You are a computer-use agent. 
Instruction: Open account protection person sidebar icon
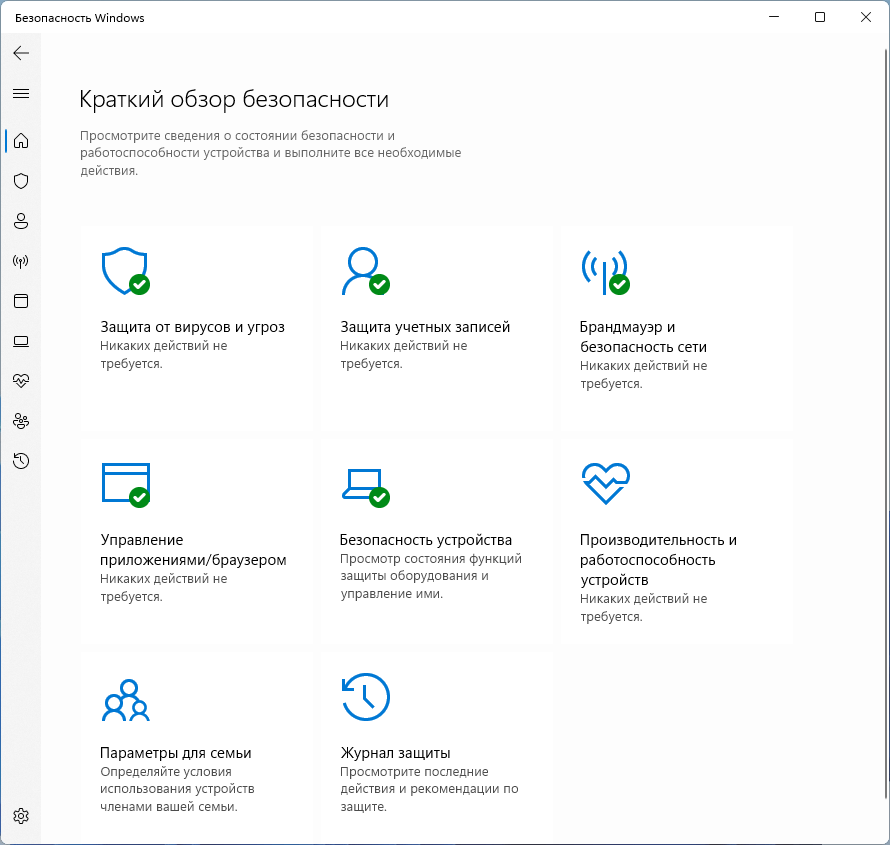21,221
